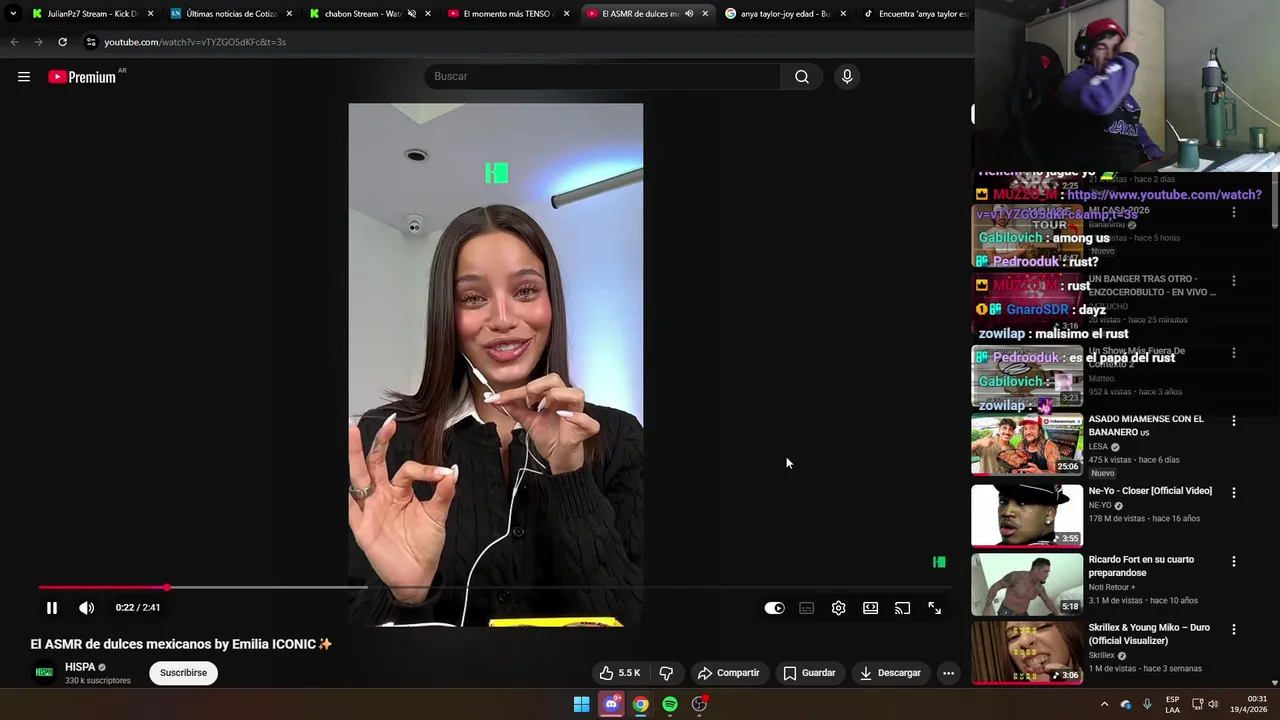Open options menu for Un Show Más video
This screenshot has height=720, width=1280.
[1233, 353]
